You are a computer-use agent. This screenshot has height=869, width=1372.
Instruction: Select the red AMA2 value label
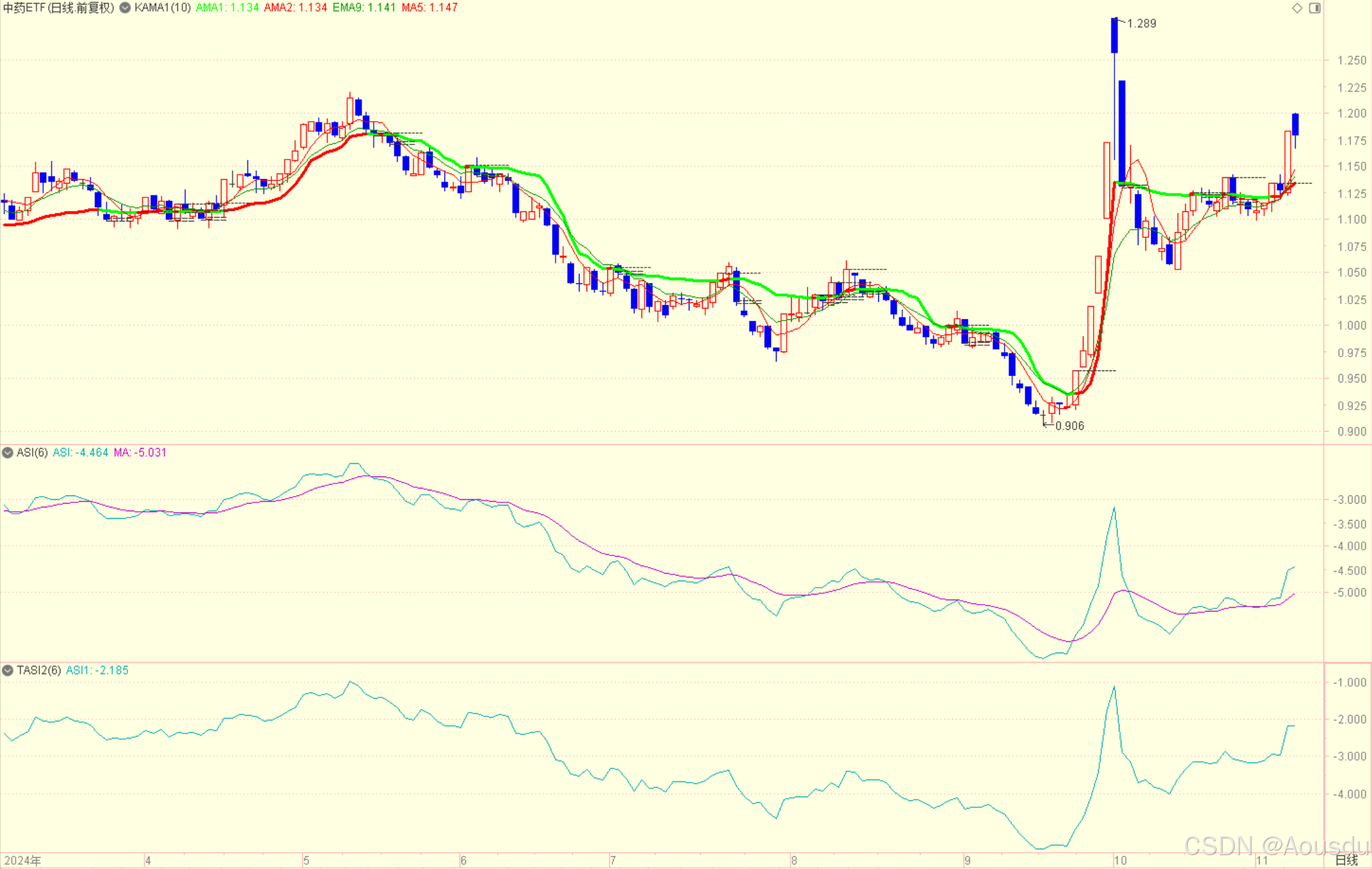pyautogui.click(x=295, y=8)
